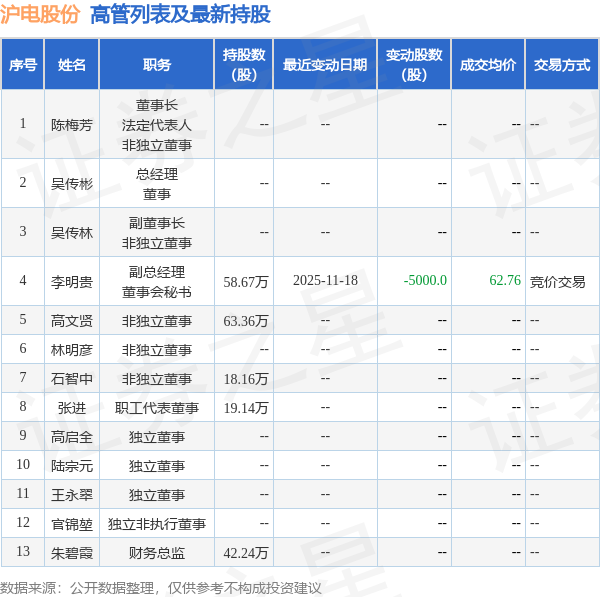Click the 变动股数(股) column header
Viewport: 600px width, 597px height.
coord(414,65)
